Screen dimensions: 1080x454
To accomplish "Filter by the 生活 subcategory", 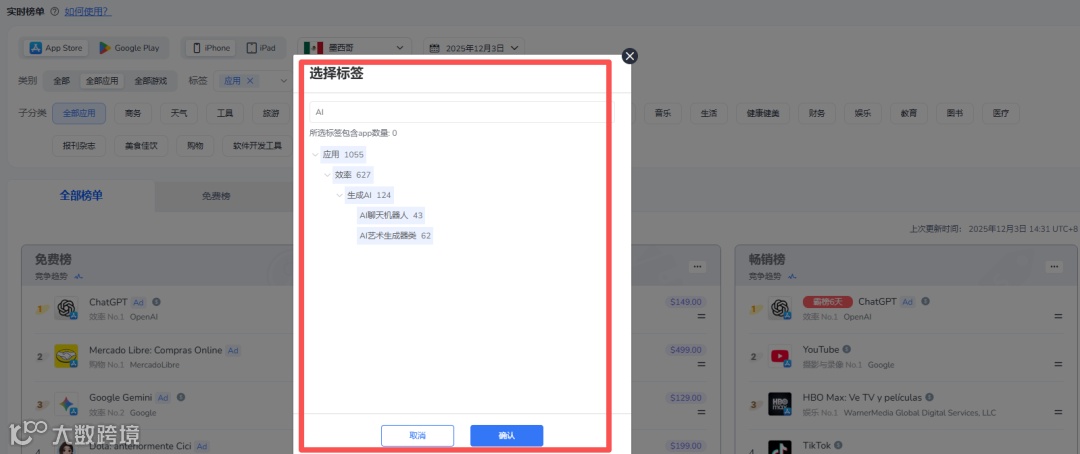I will point(709,114).
